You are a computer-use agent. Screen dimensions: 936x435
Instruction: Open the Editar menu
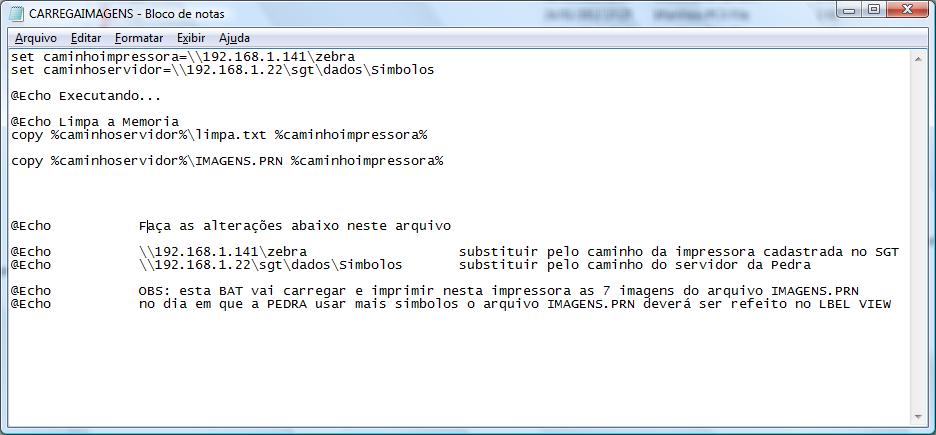click(x=86, y=38)
